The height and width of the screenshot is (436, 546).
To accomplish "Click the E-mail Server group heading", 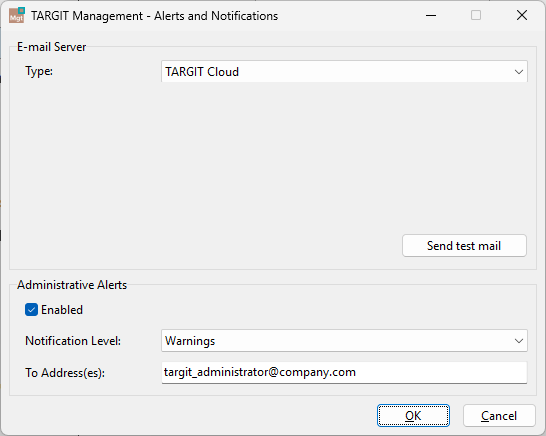I will pyautogui.click(x=52, y=47).
